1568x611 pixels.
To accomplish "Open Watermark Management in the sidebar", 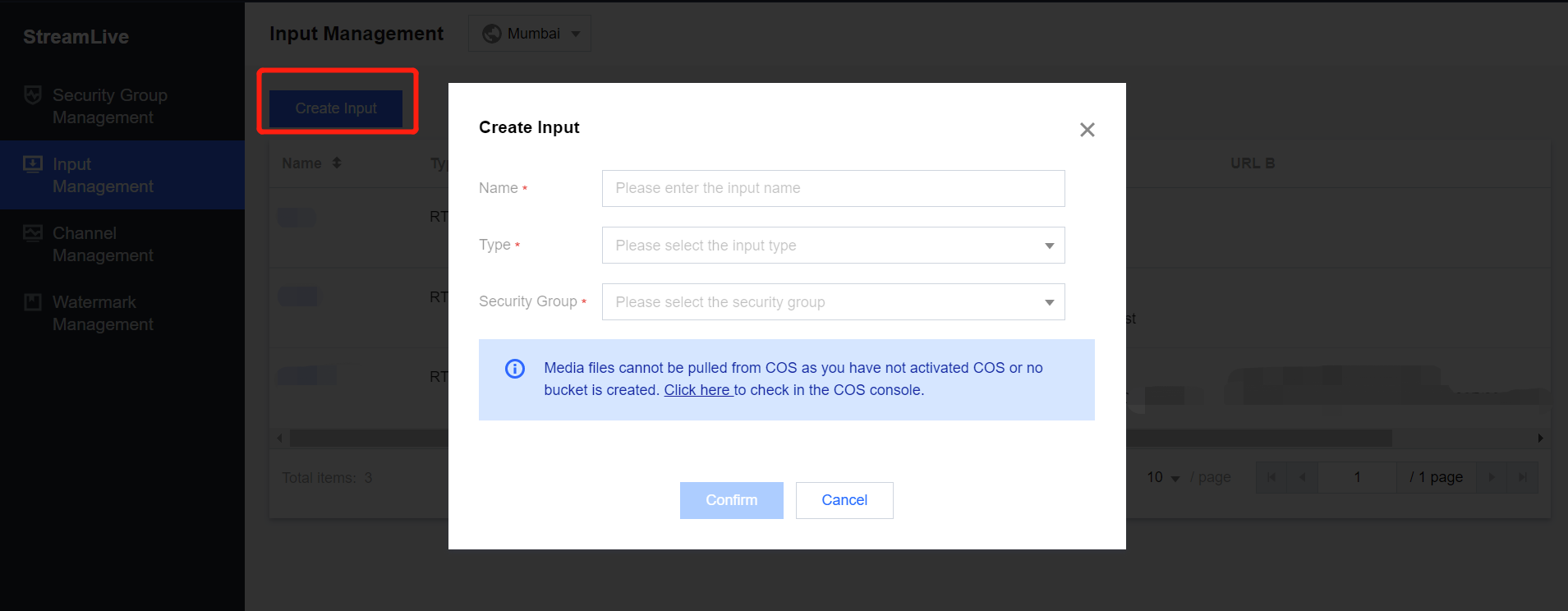I will (103, 314).
